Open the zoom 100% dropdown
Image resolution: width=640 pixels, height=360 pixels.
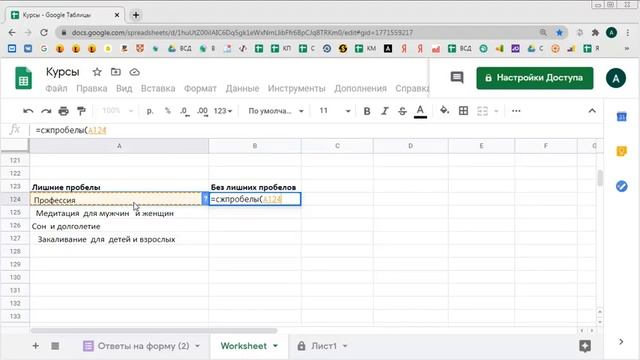(117, 111)
